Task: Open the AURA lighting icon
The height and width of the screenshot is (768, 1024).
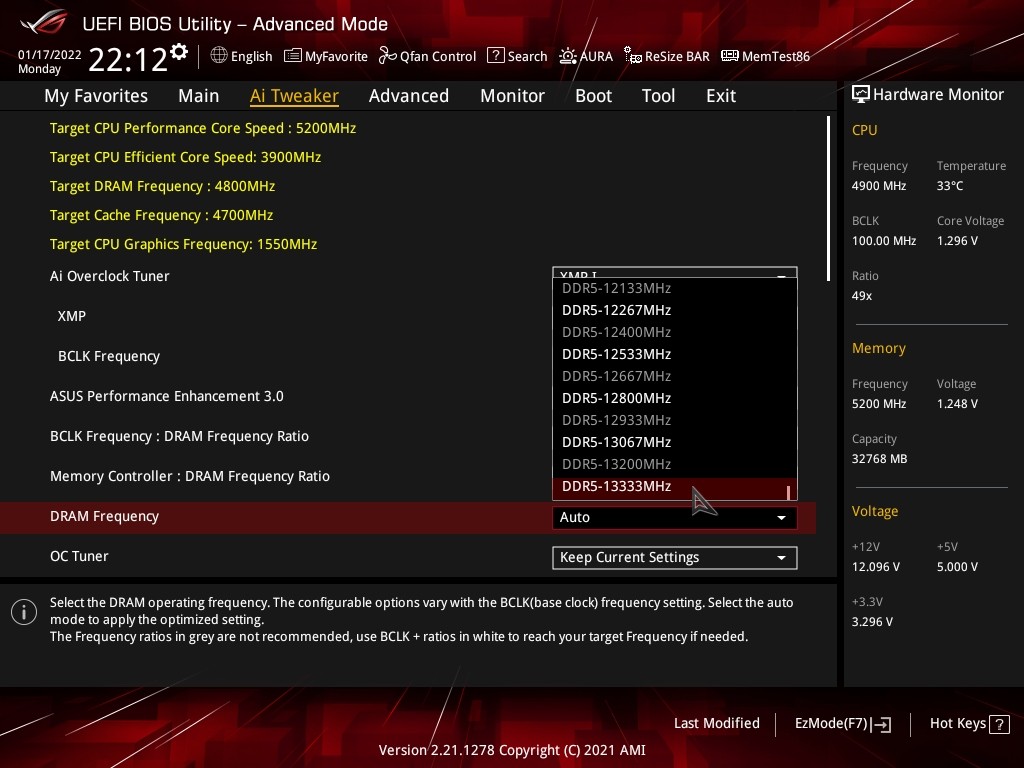Action: (x=568, y=56)
